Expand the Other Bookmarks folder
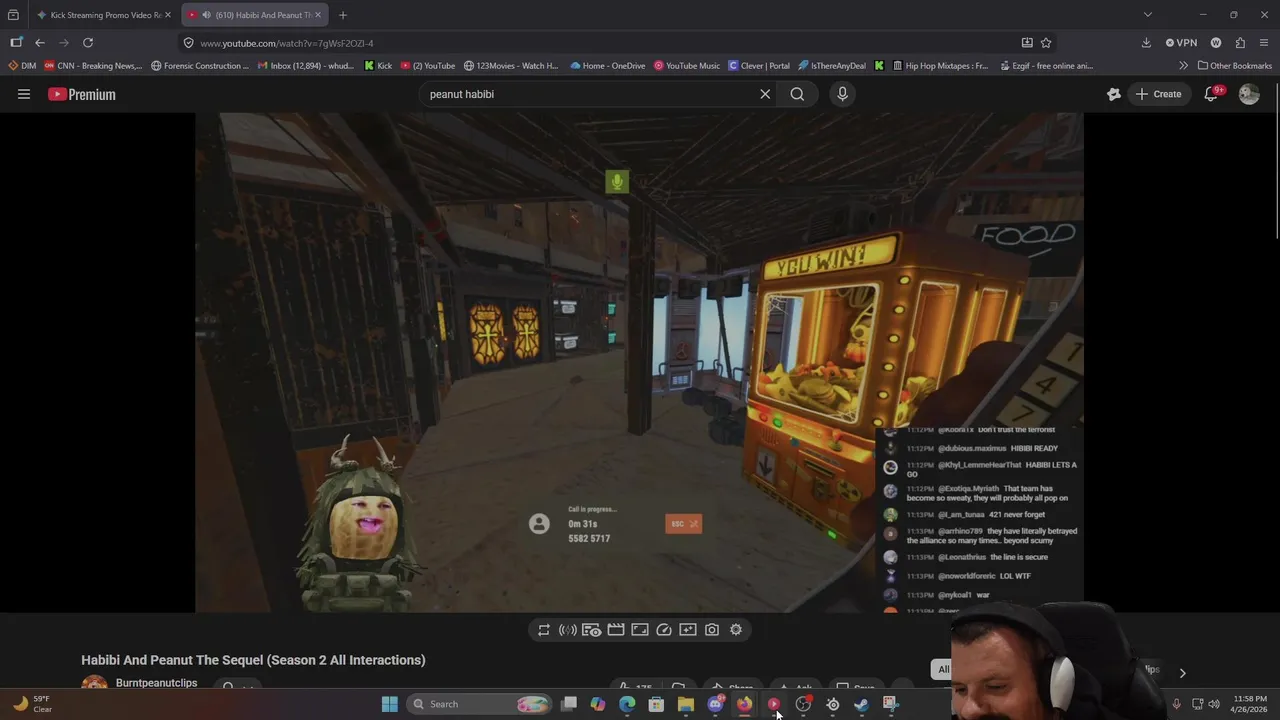The height and width of the screenshot is (720, 1280). coord(1234,66)
